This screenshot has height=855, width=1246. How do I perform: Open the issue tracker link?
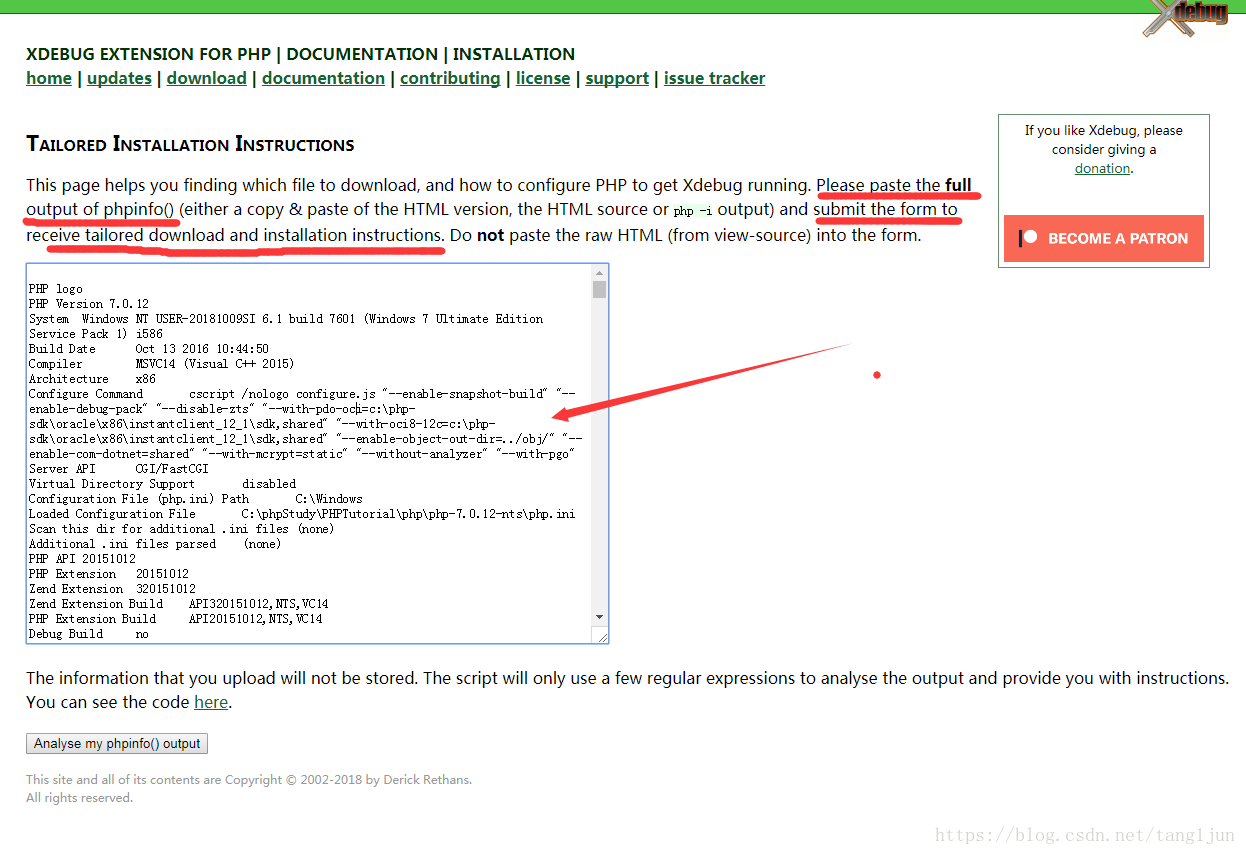tap(714, 78)
